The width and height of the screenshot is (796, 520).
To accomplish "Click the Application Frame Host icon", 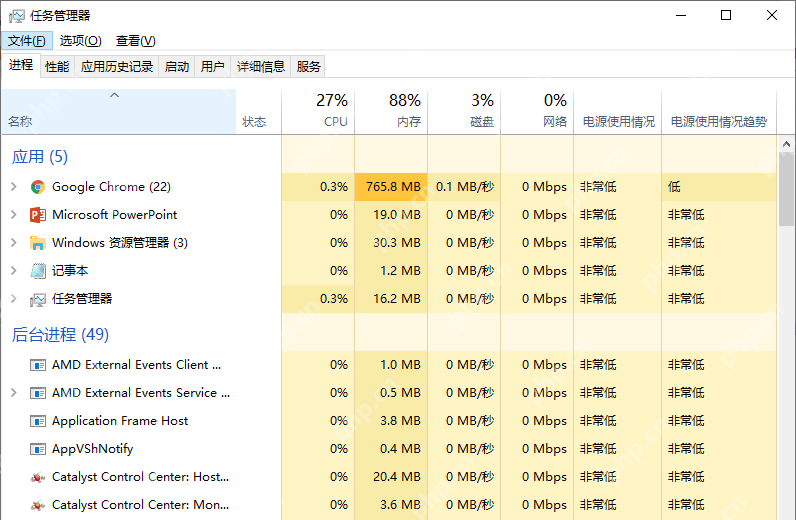I will (x=38, y=421).
